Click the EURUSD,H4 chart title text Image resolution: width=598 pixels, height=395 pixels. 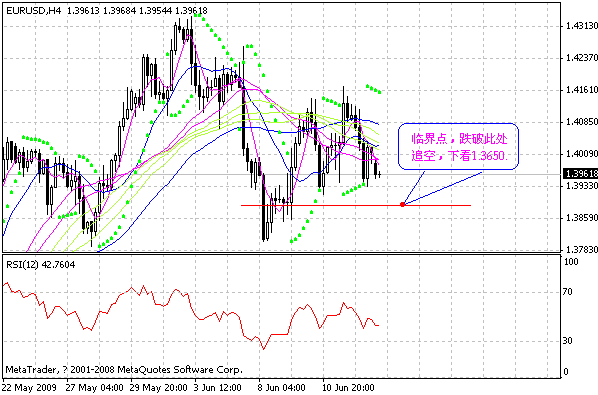[34, 11]
